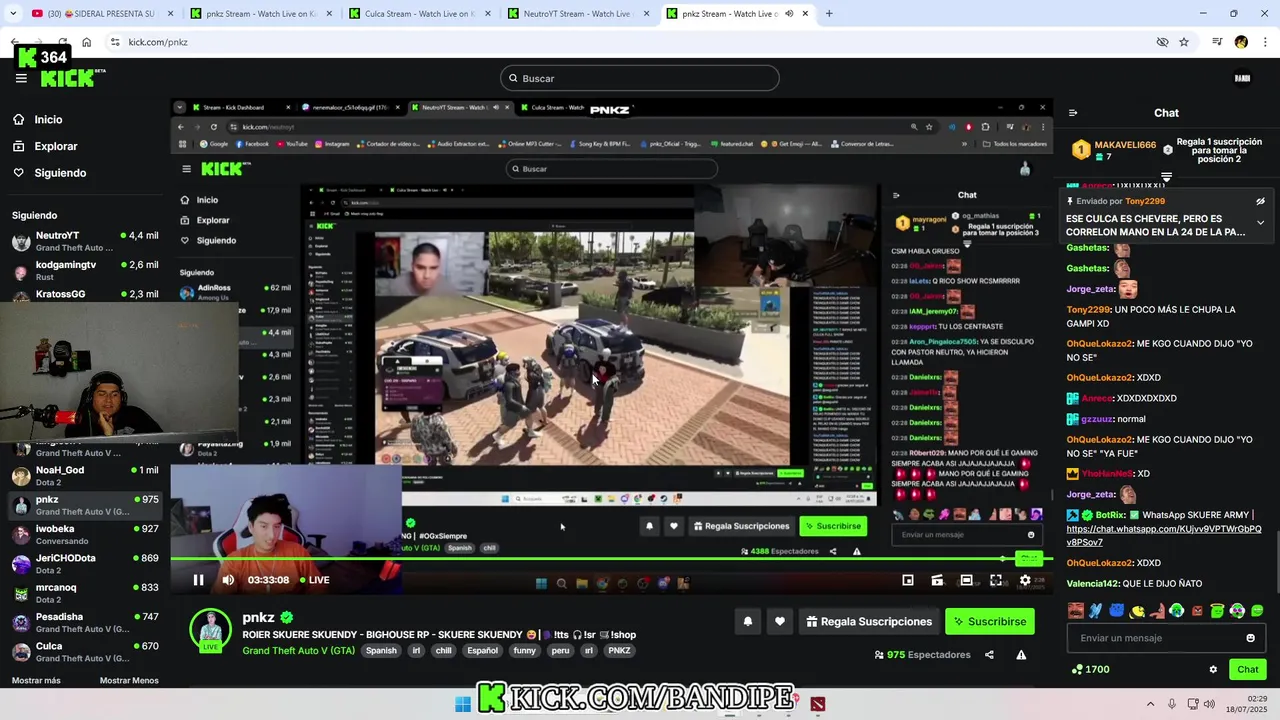Expand the gift leaderboard handle under MAKAVELI666
Viewport: 1280px width, 720px height.
coord(1166,177)
